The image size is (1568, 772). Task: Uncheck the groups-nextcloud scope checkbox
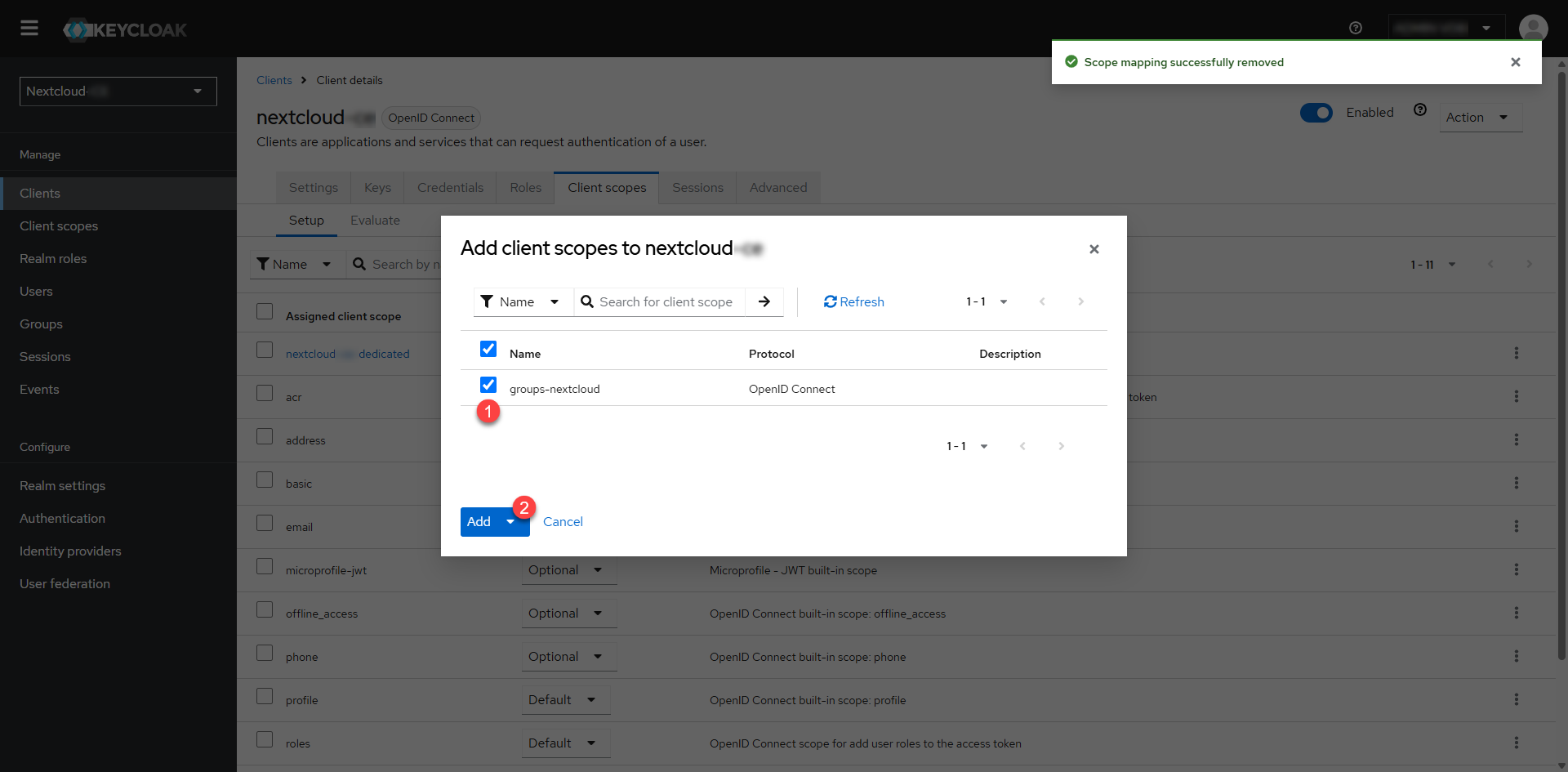488,385
